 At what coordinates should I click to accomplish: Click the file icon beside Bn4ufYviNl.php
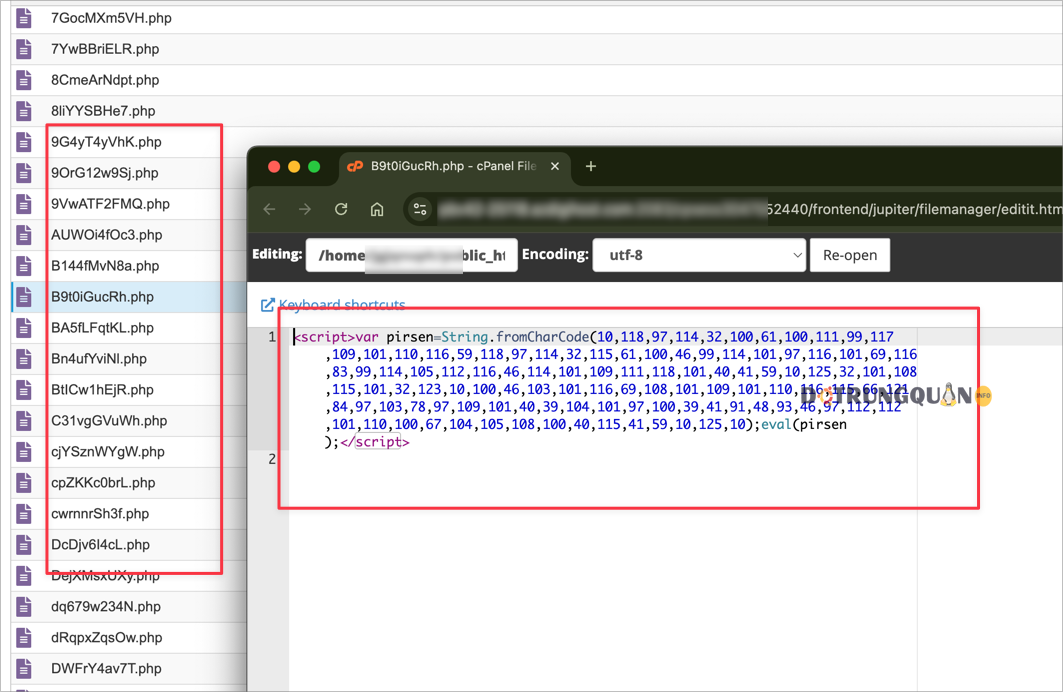click(x=24, y=359)
